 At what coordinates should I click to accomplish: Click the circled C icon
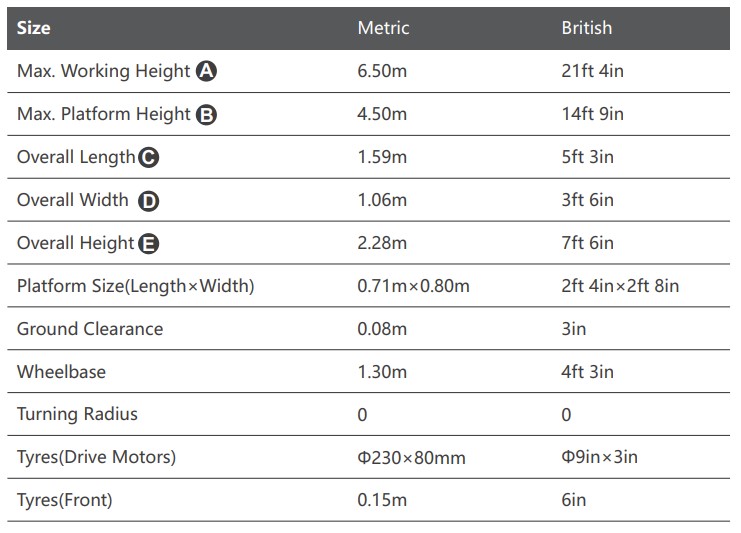tap(148, 158)
